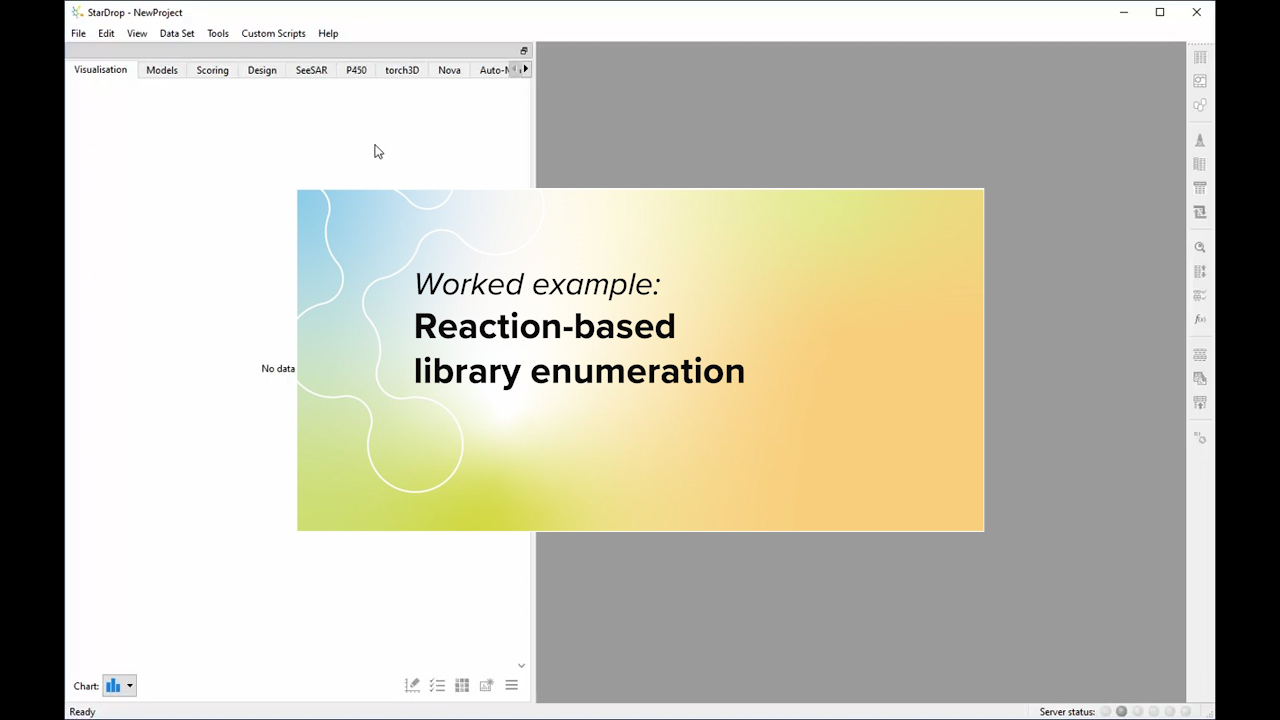Click the chart snapshot image icon

(x=486, y=685)
